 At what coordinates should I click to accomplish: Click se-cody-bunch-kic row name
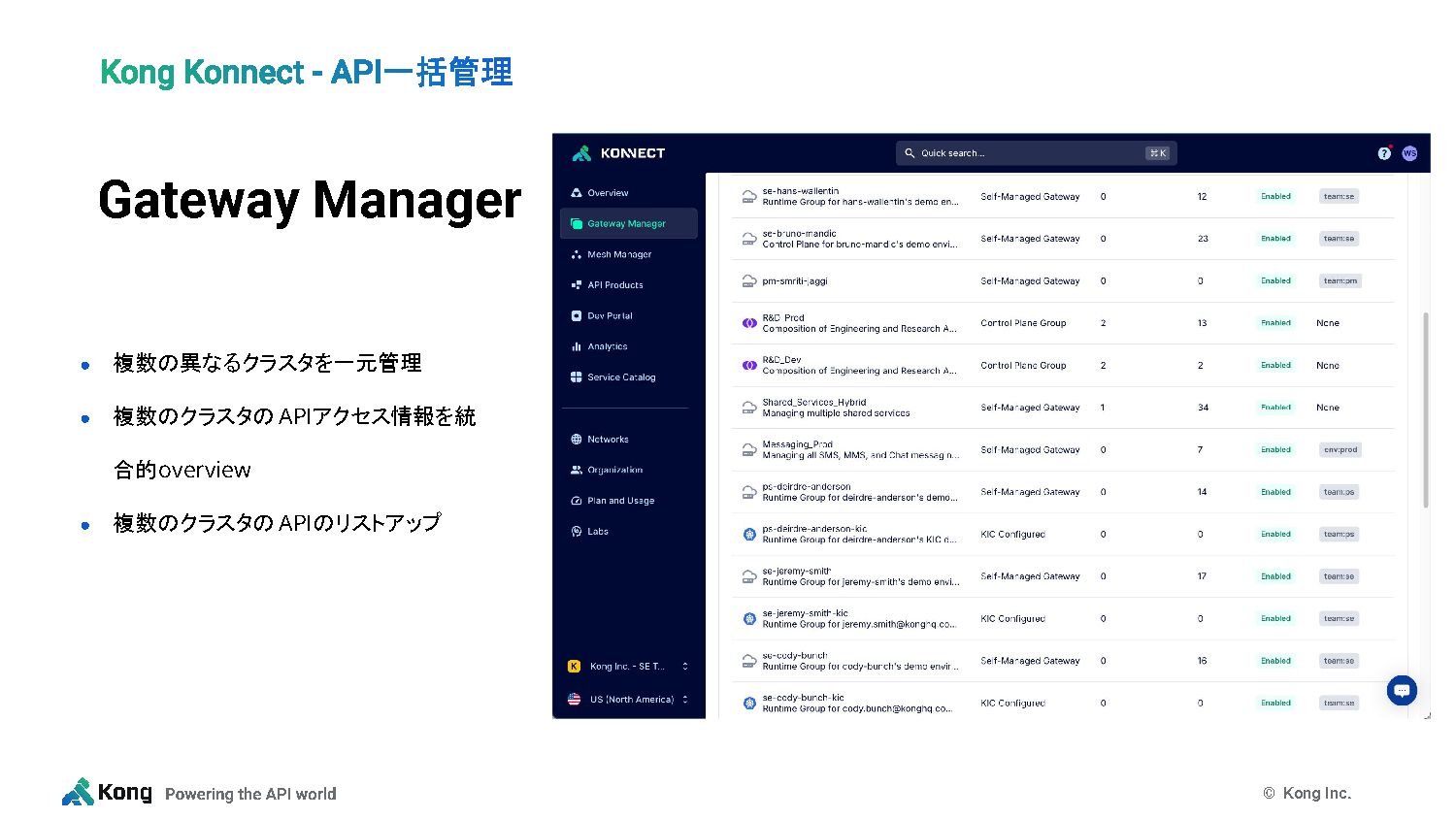click(x=803, y=698)
